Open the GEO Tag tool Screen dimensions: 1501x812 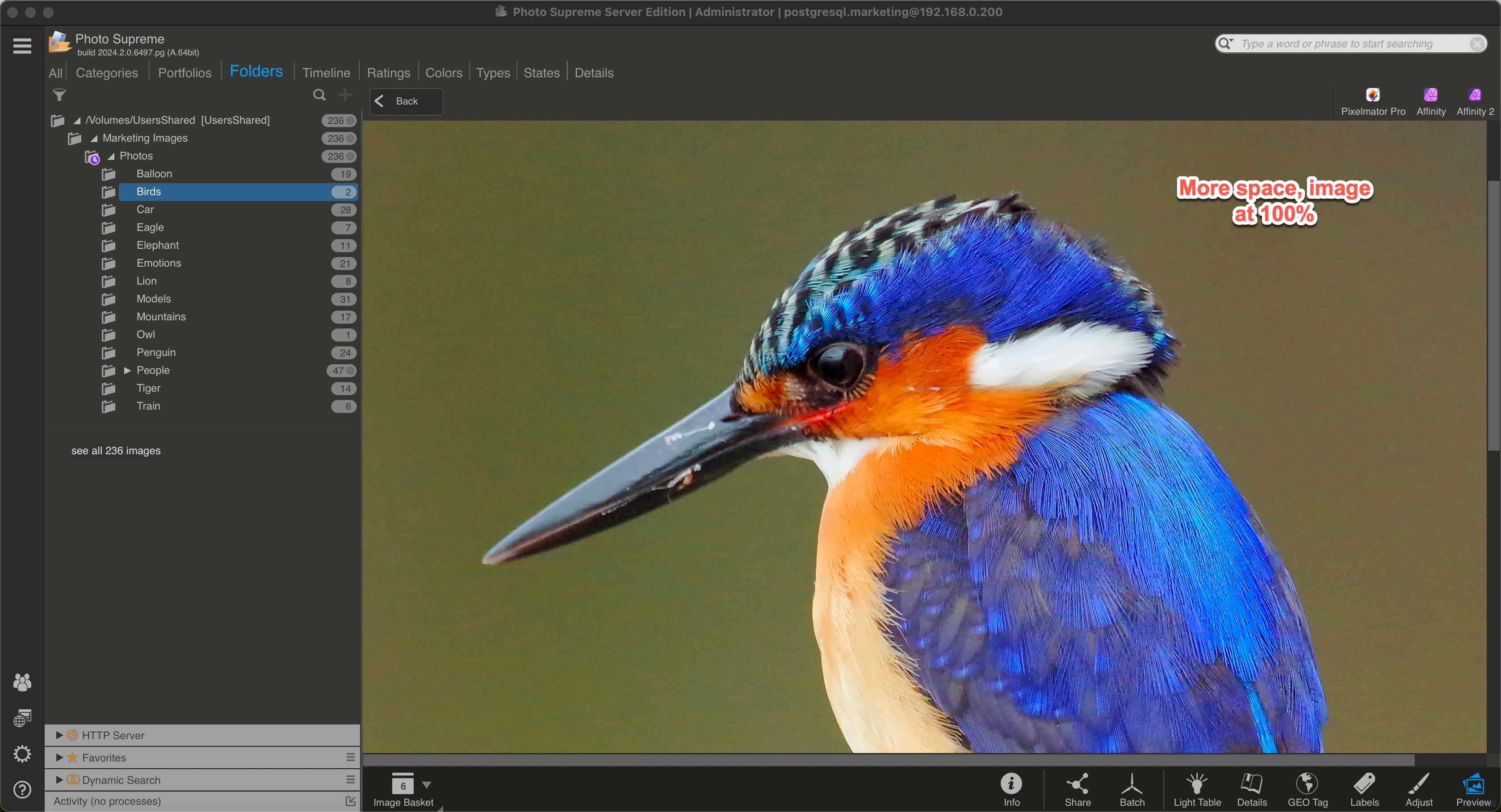click(1308, 790)
